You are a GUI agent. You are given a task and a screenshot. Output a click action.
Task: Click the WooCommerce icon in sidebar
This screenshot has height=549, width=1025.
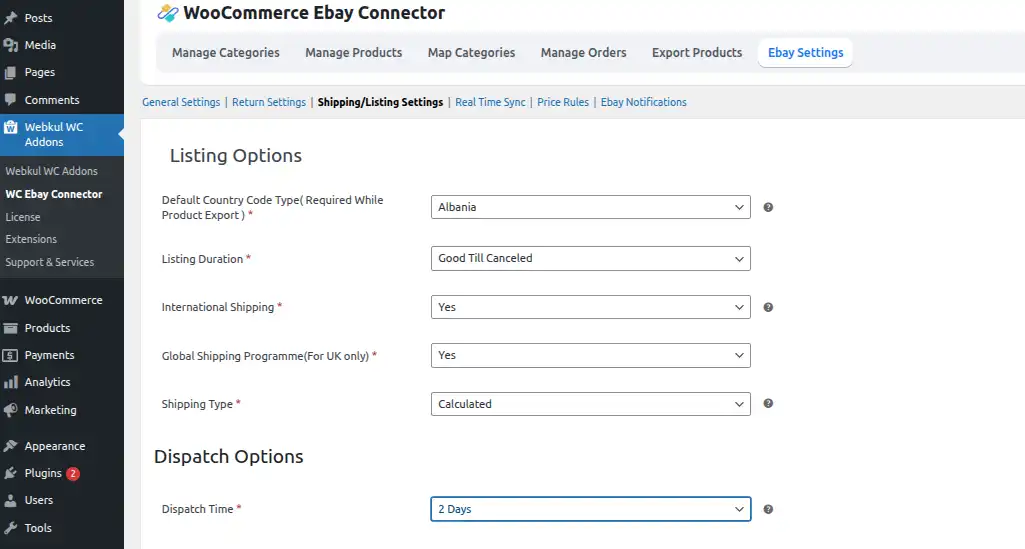(x=11, y=300)
